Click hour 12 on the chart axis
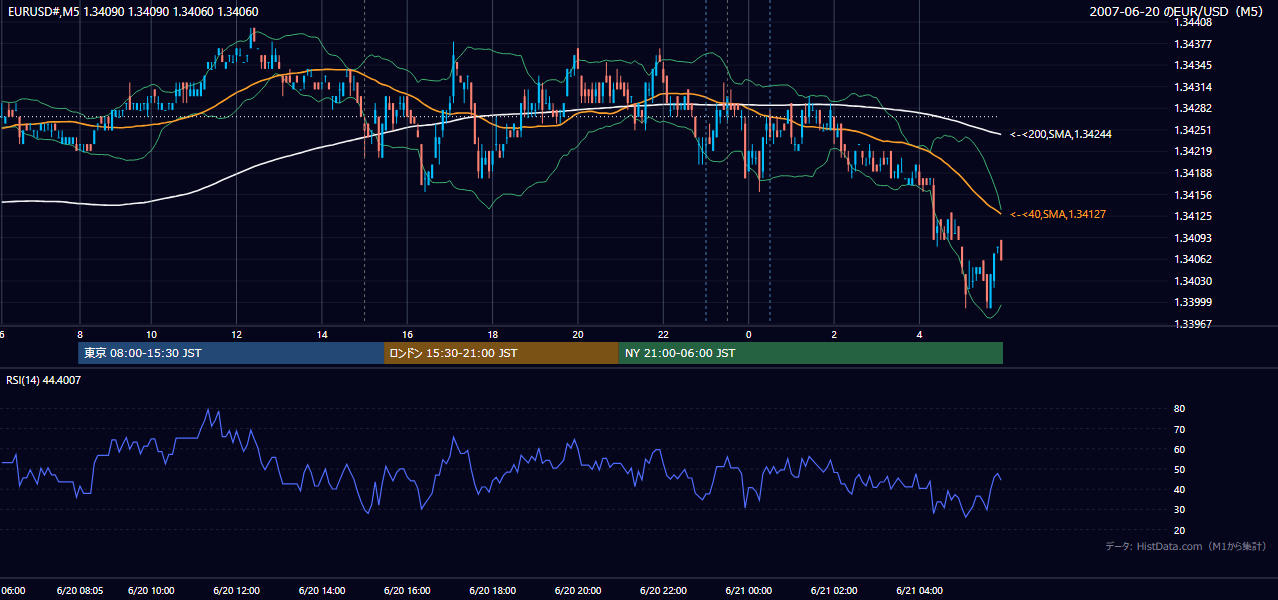 click(x=237, y=334)
